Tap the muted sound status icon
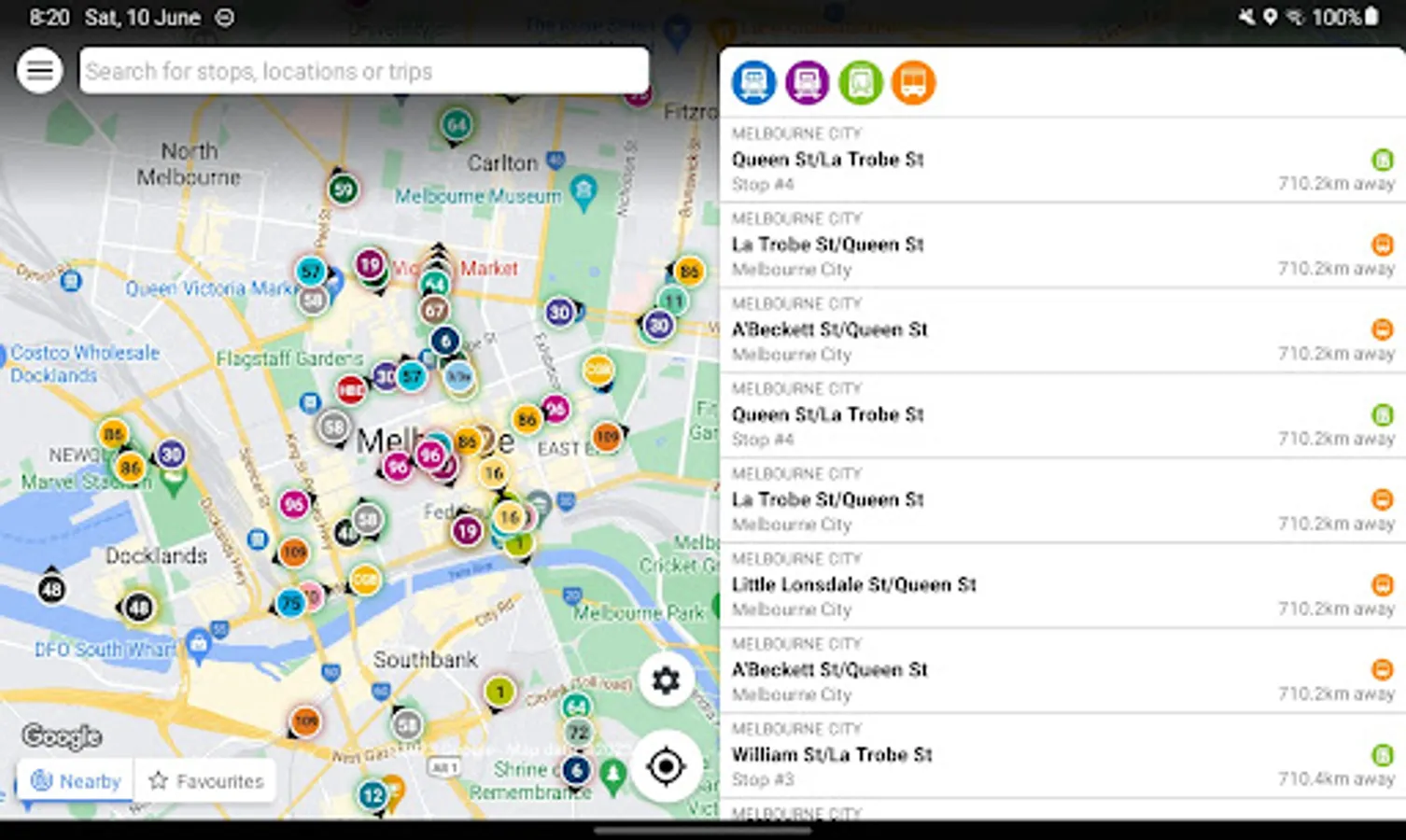This screenshot has width=1406, height=840. 1247,17
